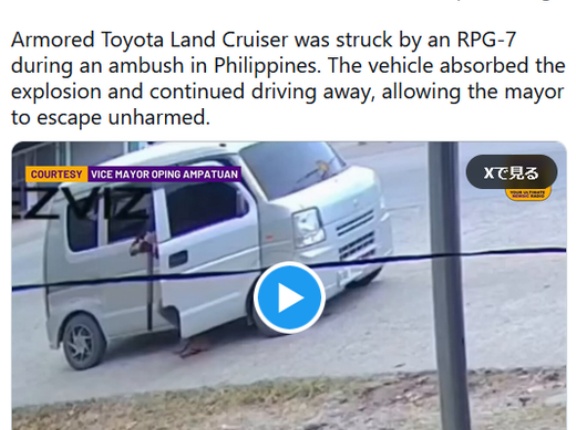
Task: Click the blue play triangle icon
Action: click(291, 297)
